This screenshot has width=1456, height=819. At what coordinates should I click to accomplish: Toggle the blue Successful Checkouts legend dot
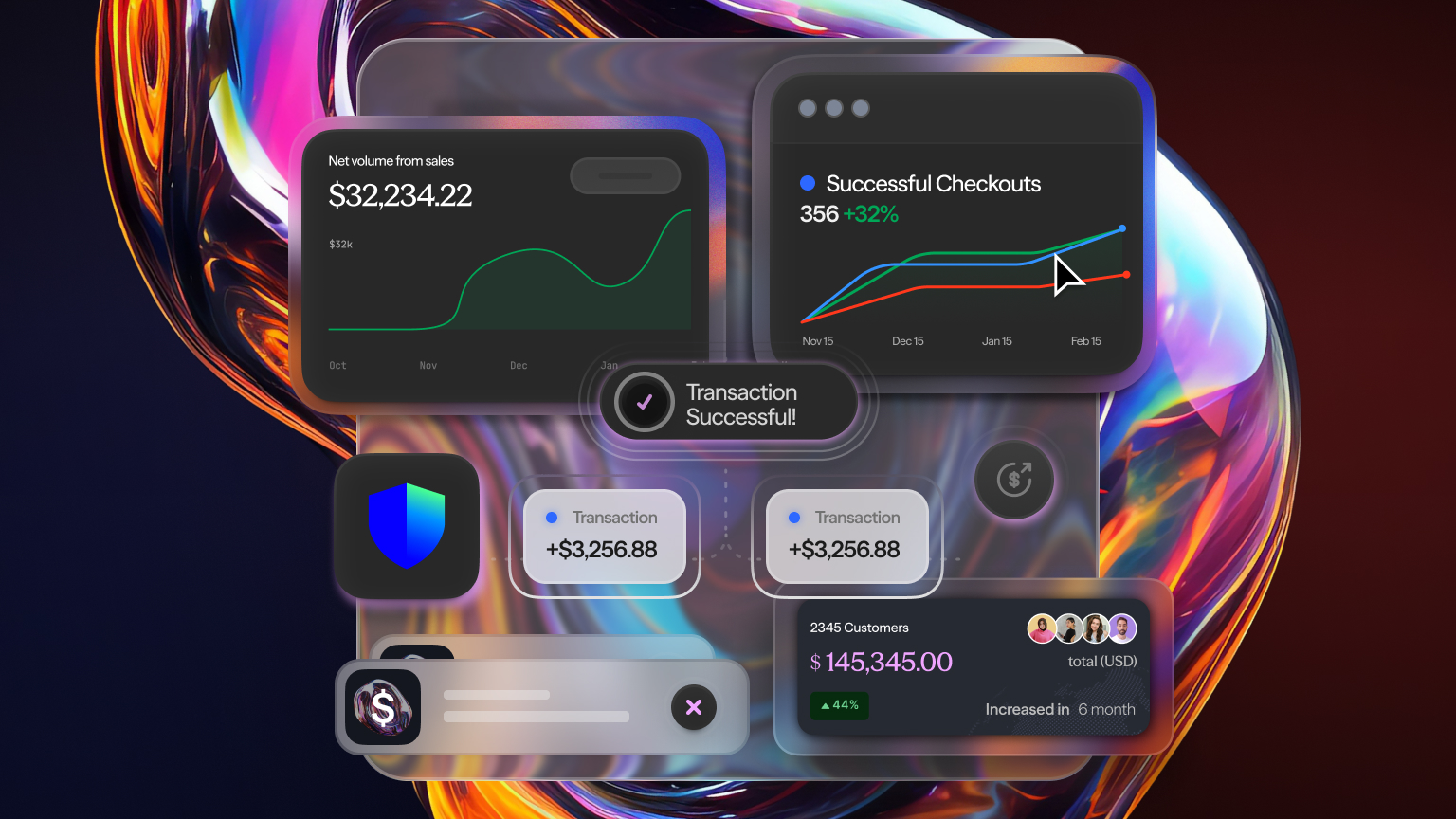[x=808, y=183]
